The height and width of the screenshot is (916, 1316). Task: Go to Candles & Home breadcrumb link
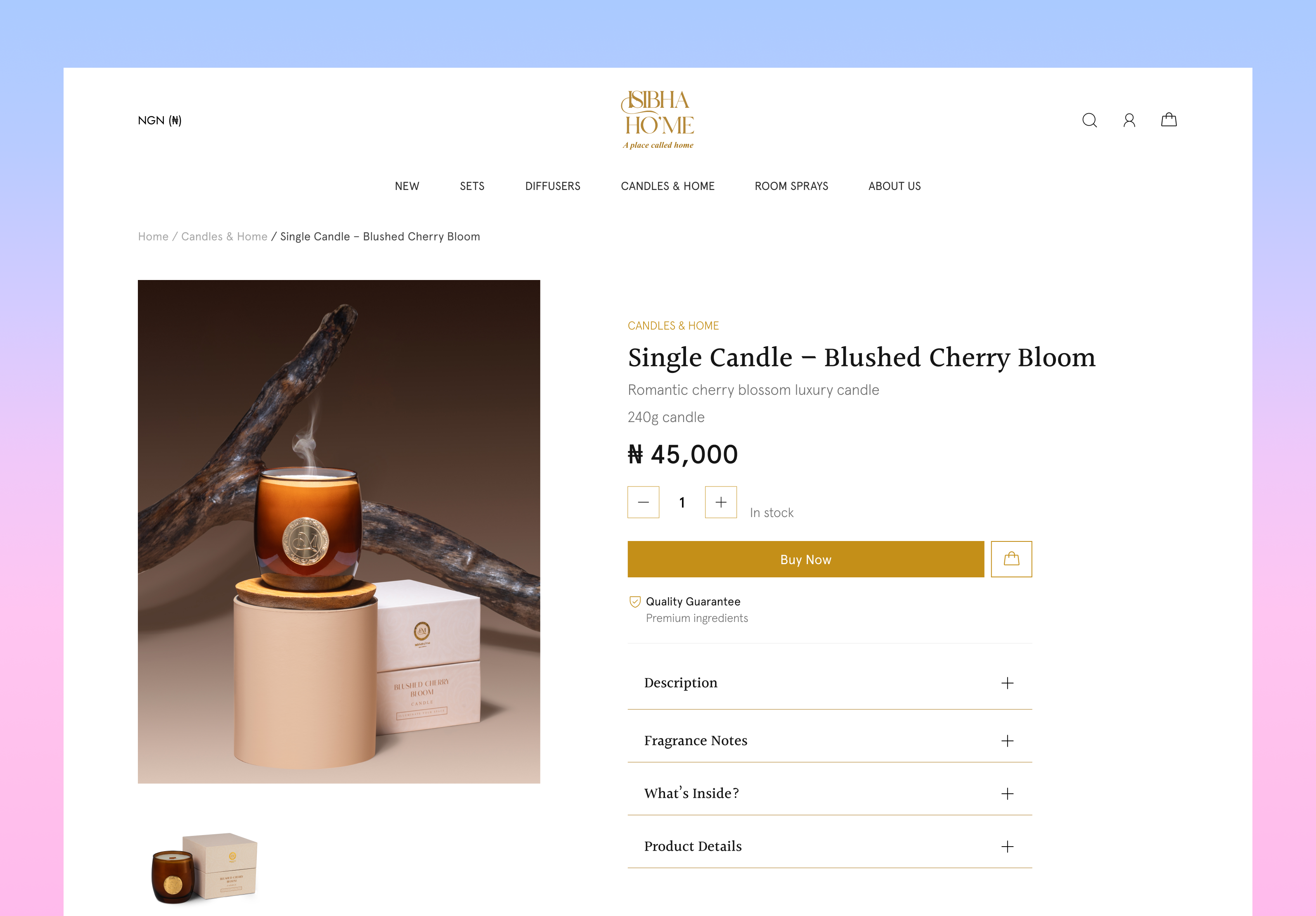click(x=224, y=236)
